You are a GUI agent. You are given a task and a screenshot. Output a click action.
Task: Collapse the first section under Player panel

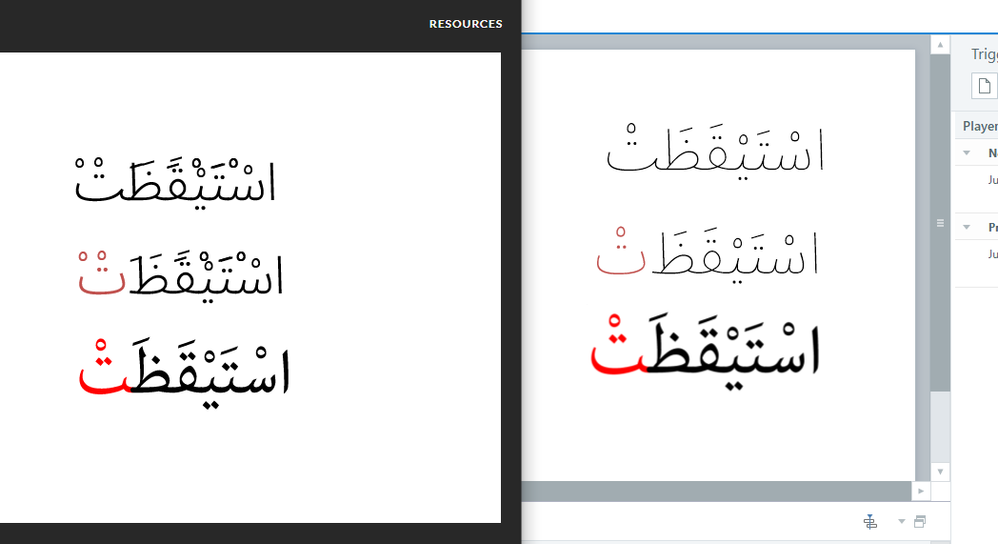[x=966, y=153]
